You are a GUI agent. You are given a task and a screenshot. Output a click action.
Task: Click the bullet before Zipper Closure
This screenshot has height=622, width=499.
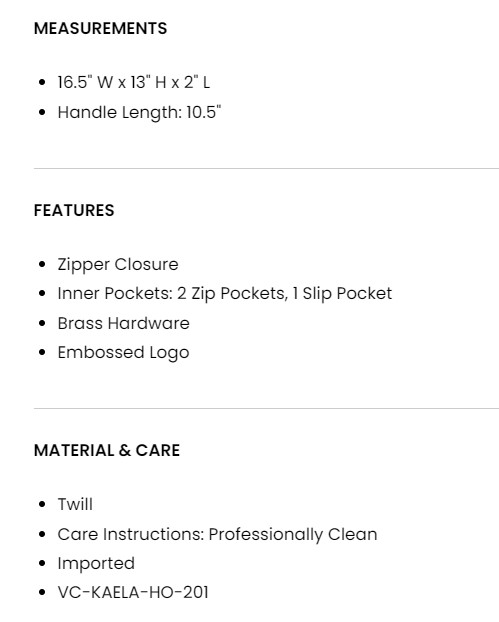point(42,265)
